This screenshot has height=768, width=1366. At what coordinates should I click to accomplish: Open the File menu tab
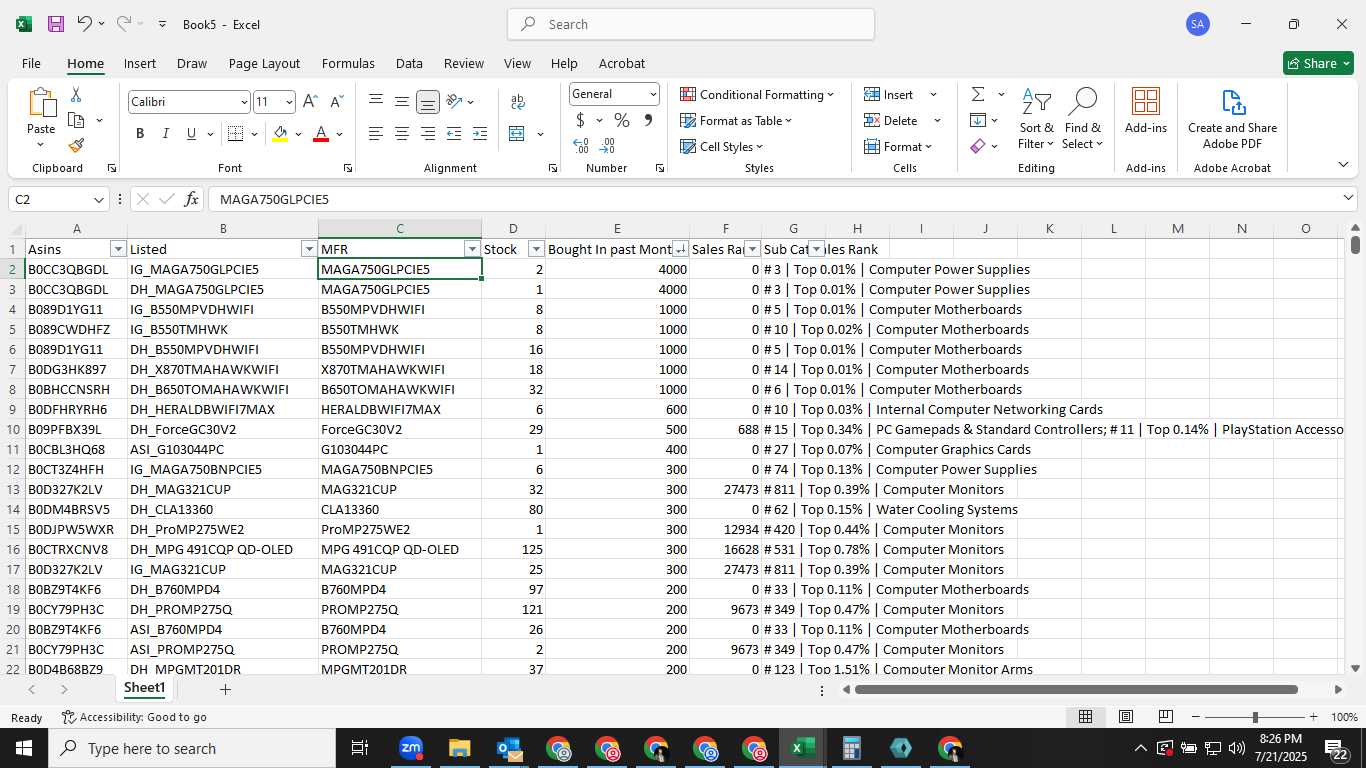point(31,63)
